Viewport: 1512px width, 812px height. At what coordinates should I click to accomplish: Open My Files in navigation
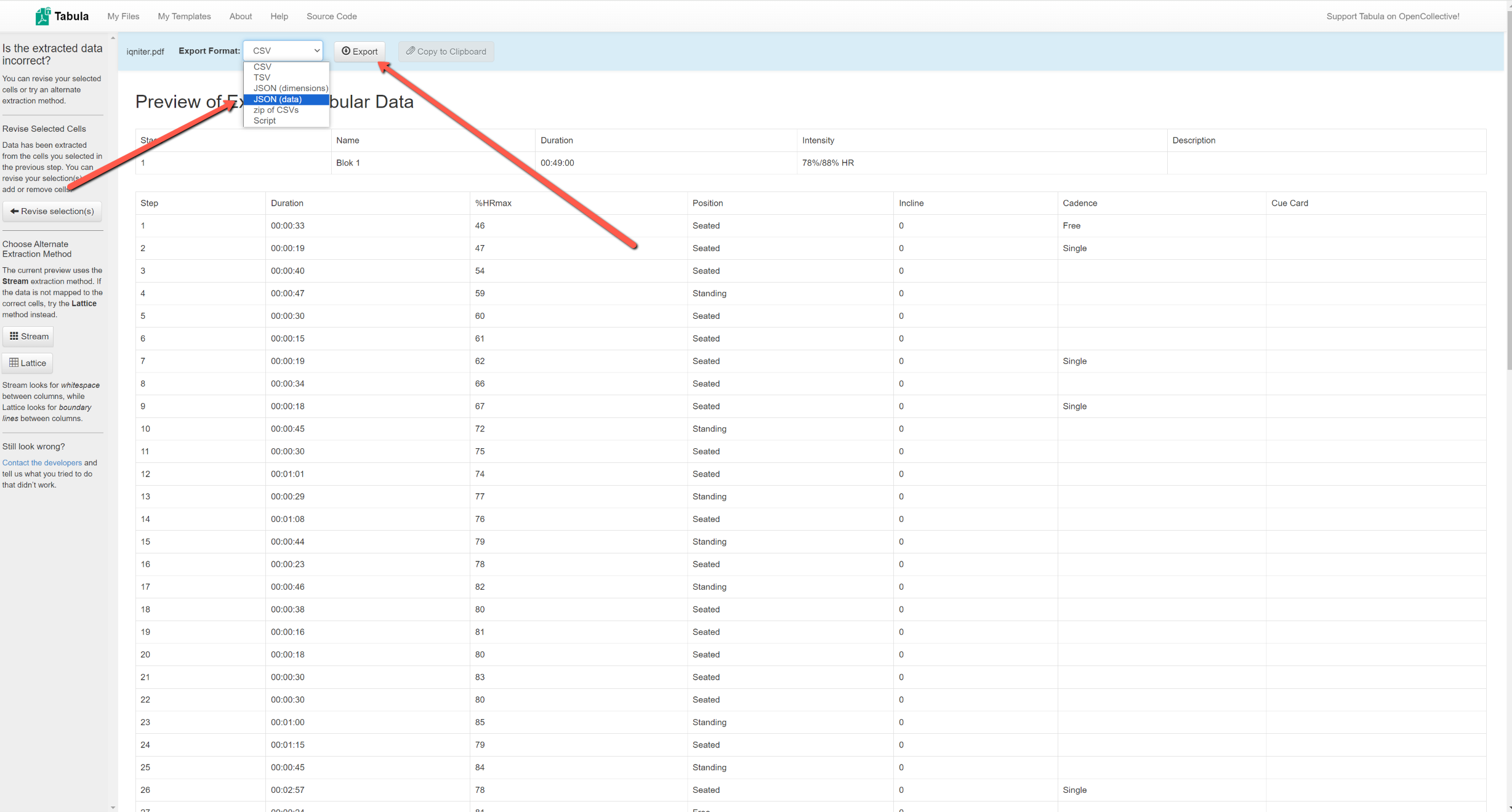123,16
